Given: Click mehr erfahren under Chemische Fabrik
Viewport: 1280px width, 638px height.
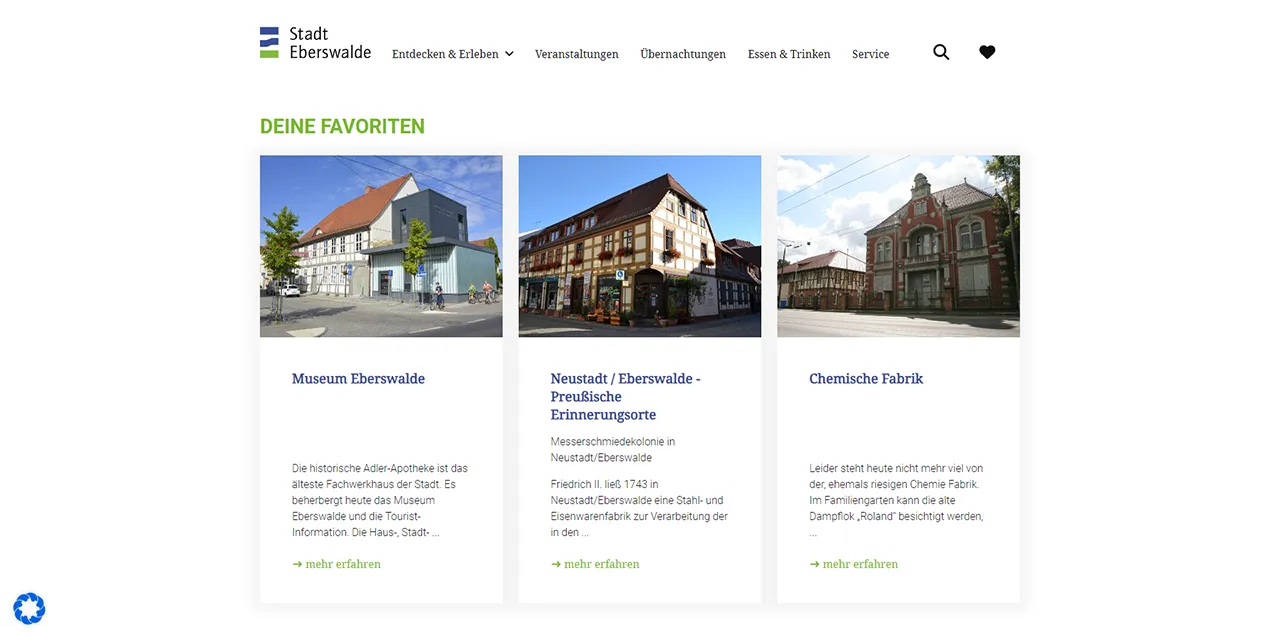Looking at the screenshot, I should click(854, 564).
